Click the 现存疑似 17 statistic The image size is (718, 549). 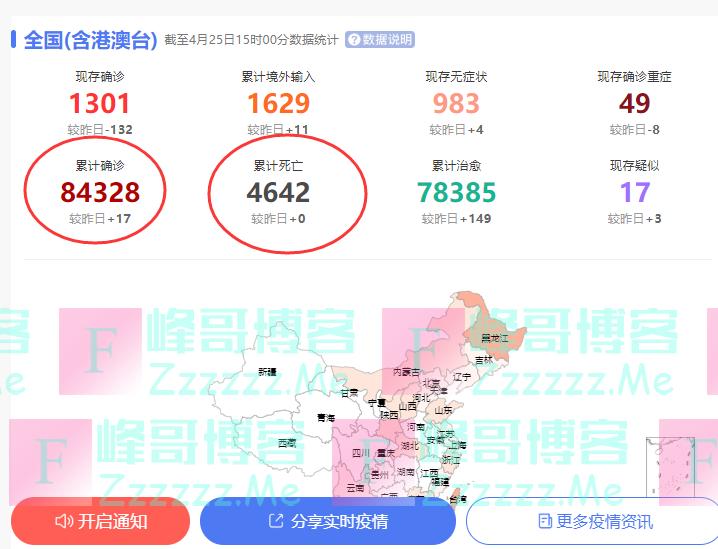point(634,192)
